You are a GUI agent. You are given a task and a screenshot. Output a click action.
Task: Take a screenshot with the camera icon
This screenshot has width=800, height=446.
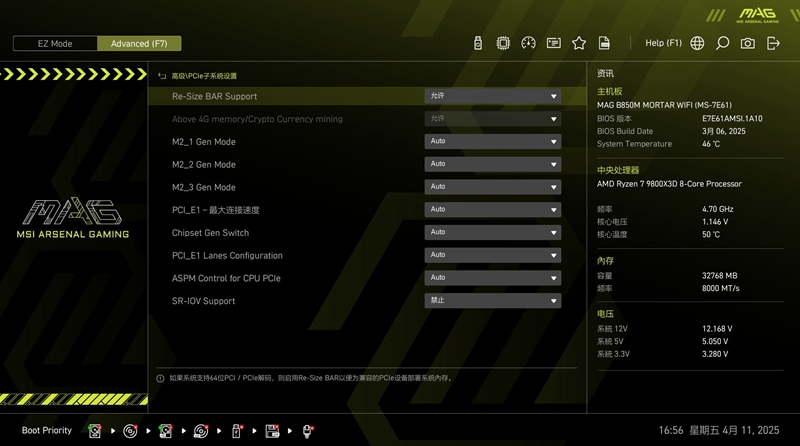(x=748, y=43)
